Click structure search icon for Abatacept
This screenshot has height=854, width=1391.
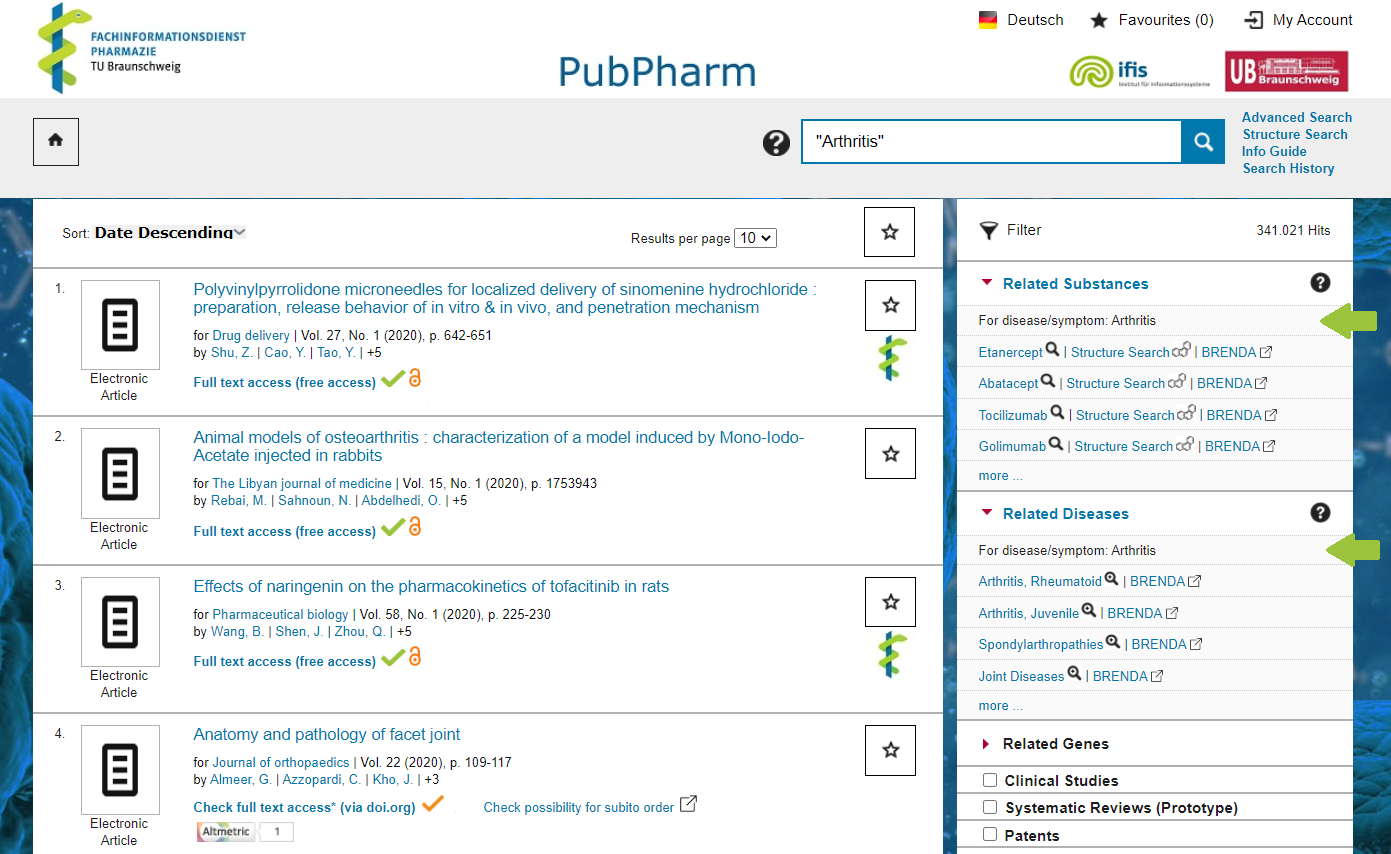pyautogui.click(x=1177, y=382)
